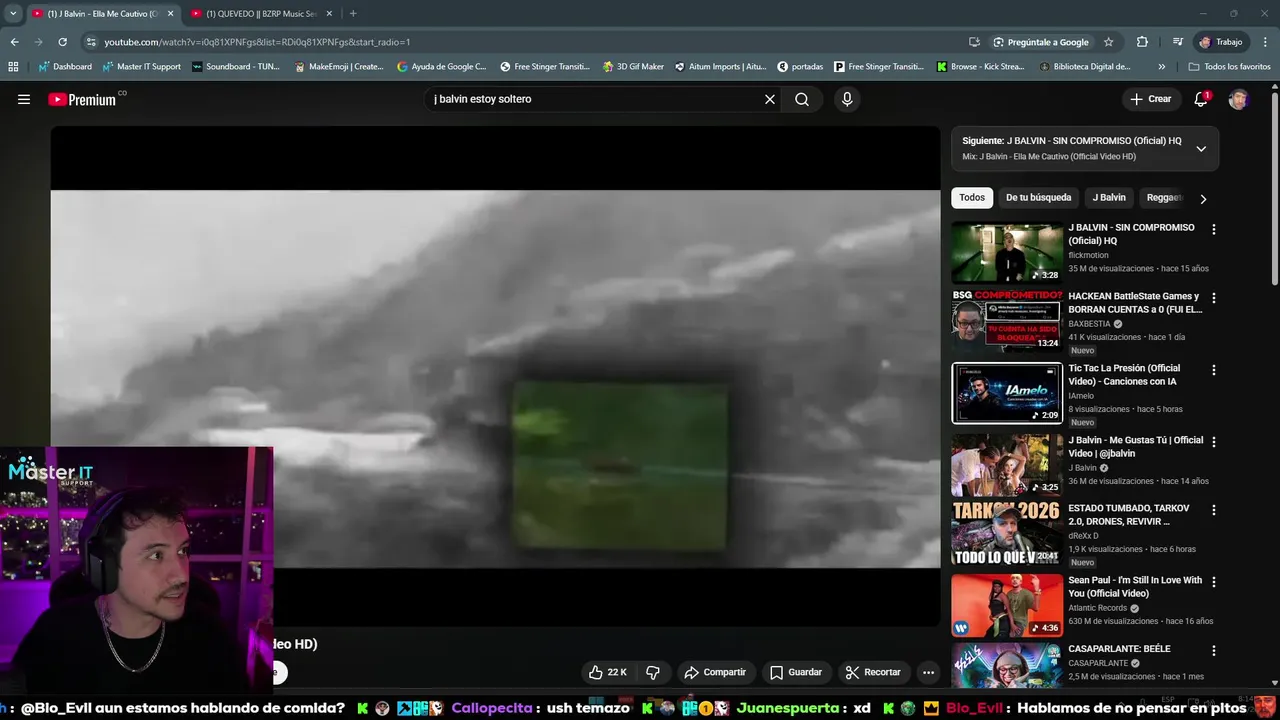Open options for CASAPARLANTE: BEÉLE video

[1214, 650]
